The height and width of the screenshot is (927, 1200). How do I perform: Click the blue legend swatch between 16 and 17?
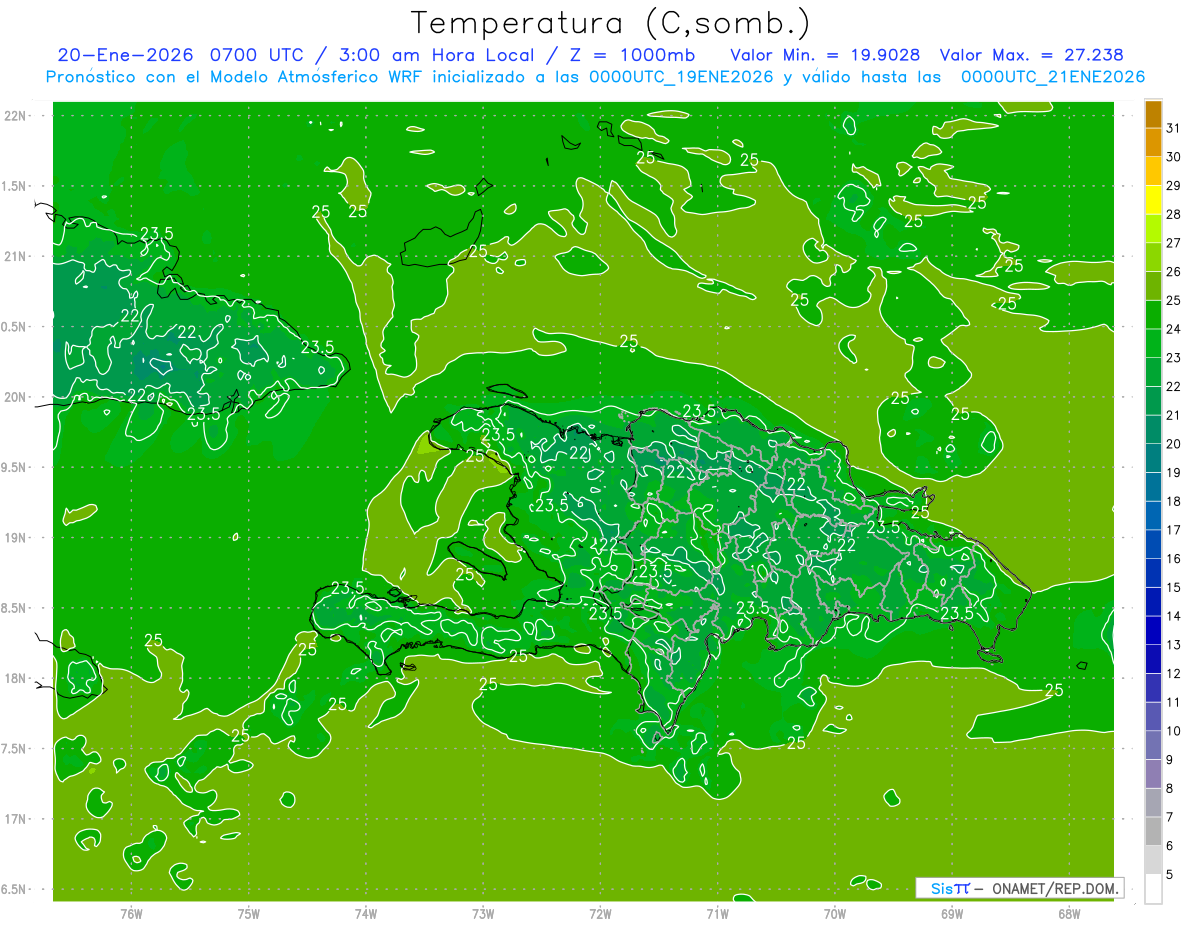coord(1153,545)
